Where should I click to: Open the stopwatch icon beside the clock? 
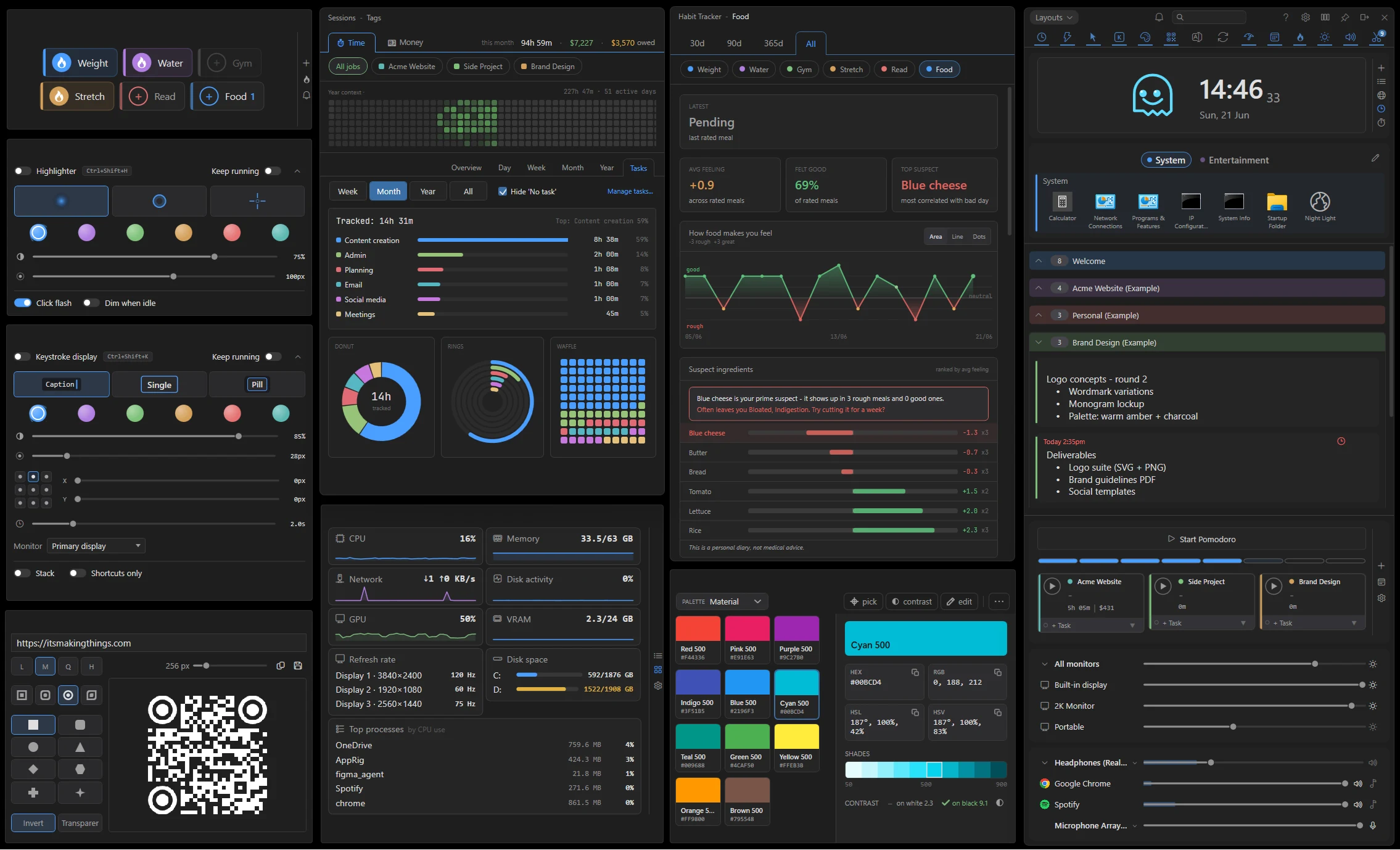click(x=1381, y=122)
